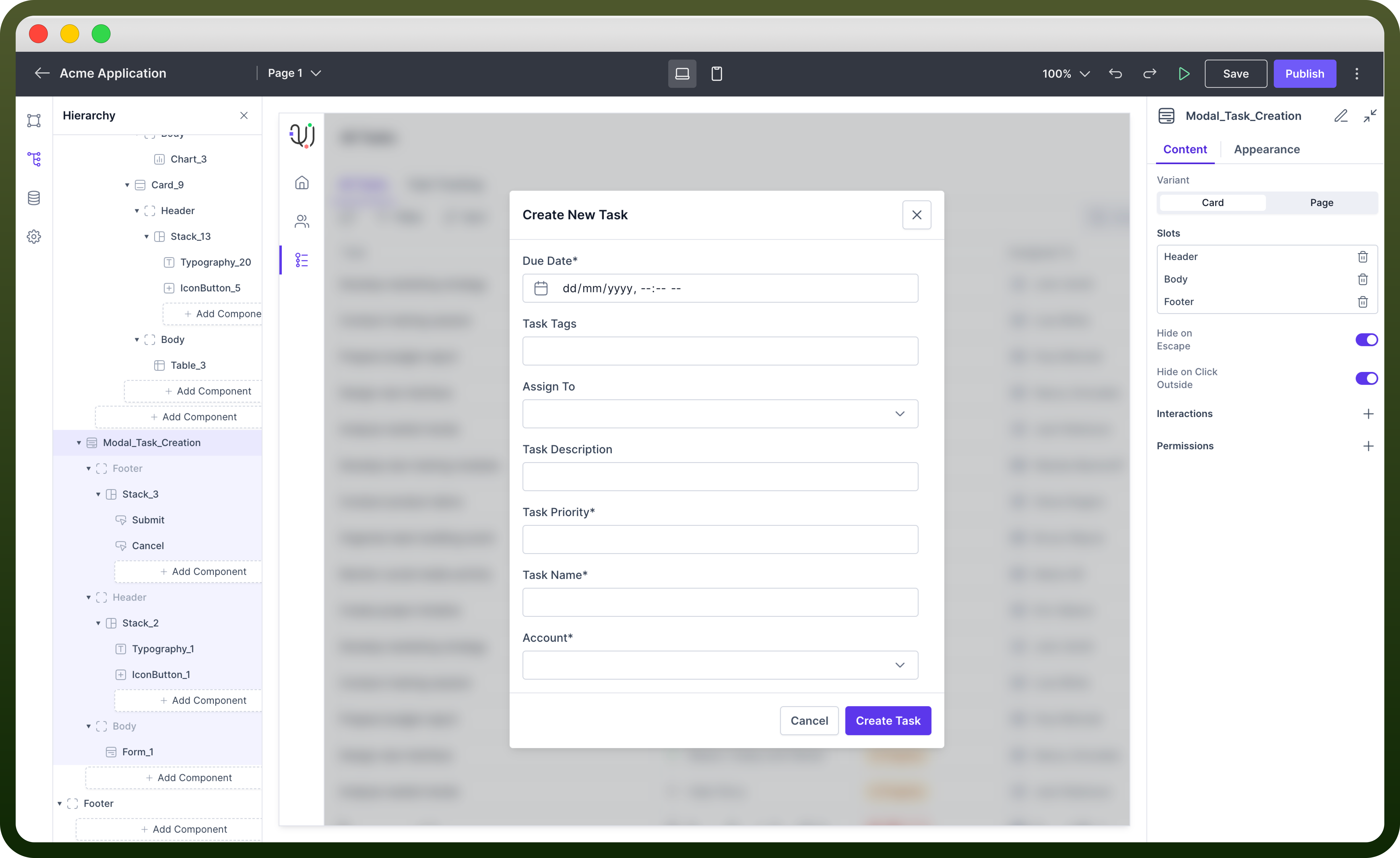1400x858 pixels.
Task: Collapse the Stack_13 tree node
Action: coord(147,236)
